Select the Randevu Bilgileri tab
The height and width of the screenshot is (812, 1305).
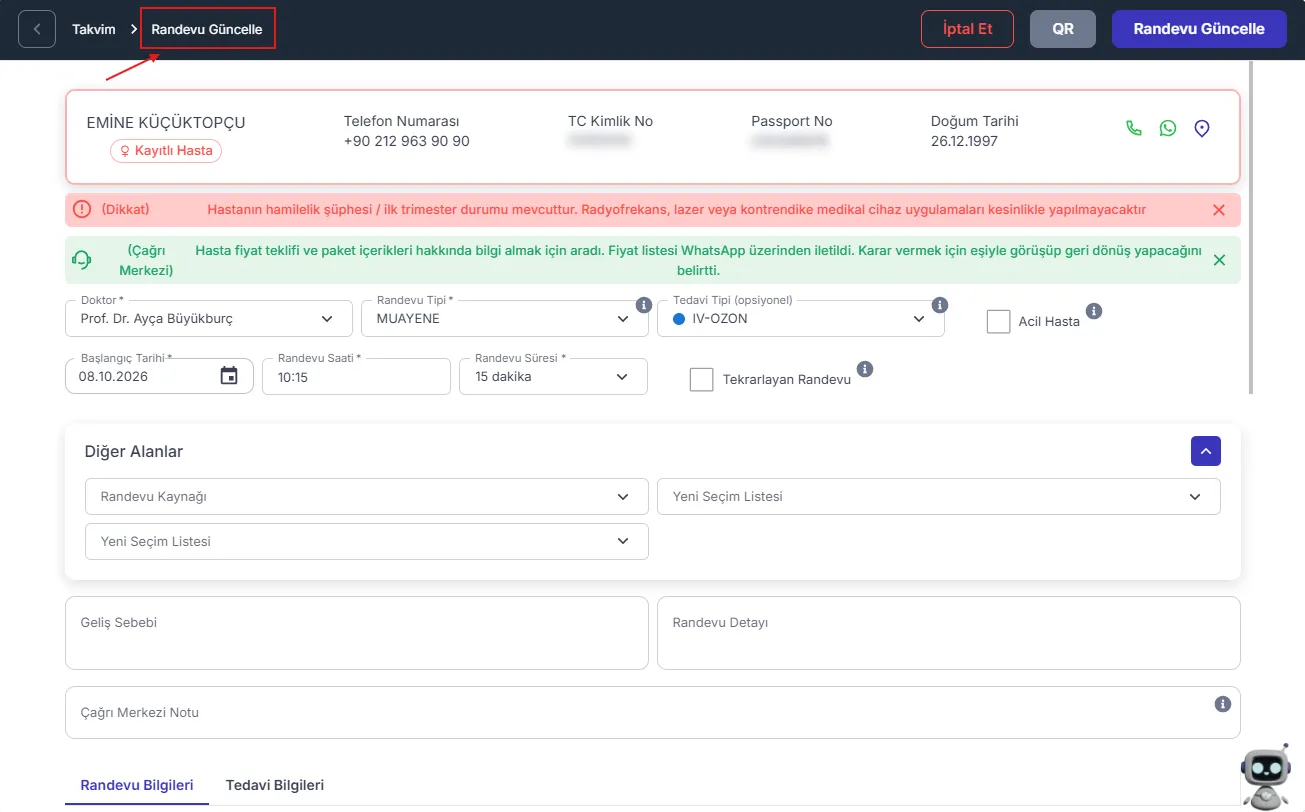(137, 785)
